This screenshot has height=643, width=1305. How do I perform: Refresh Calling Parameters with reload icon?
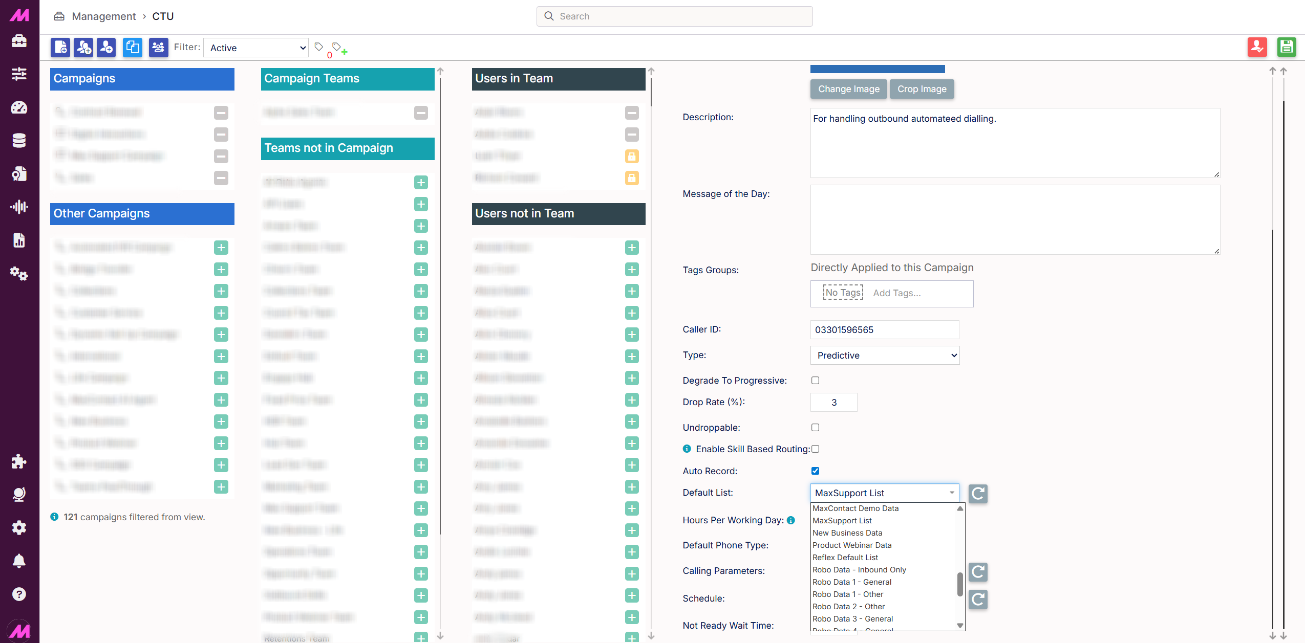pos(978,571)
